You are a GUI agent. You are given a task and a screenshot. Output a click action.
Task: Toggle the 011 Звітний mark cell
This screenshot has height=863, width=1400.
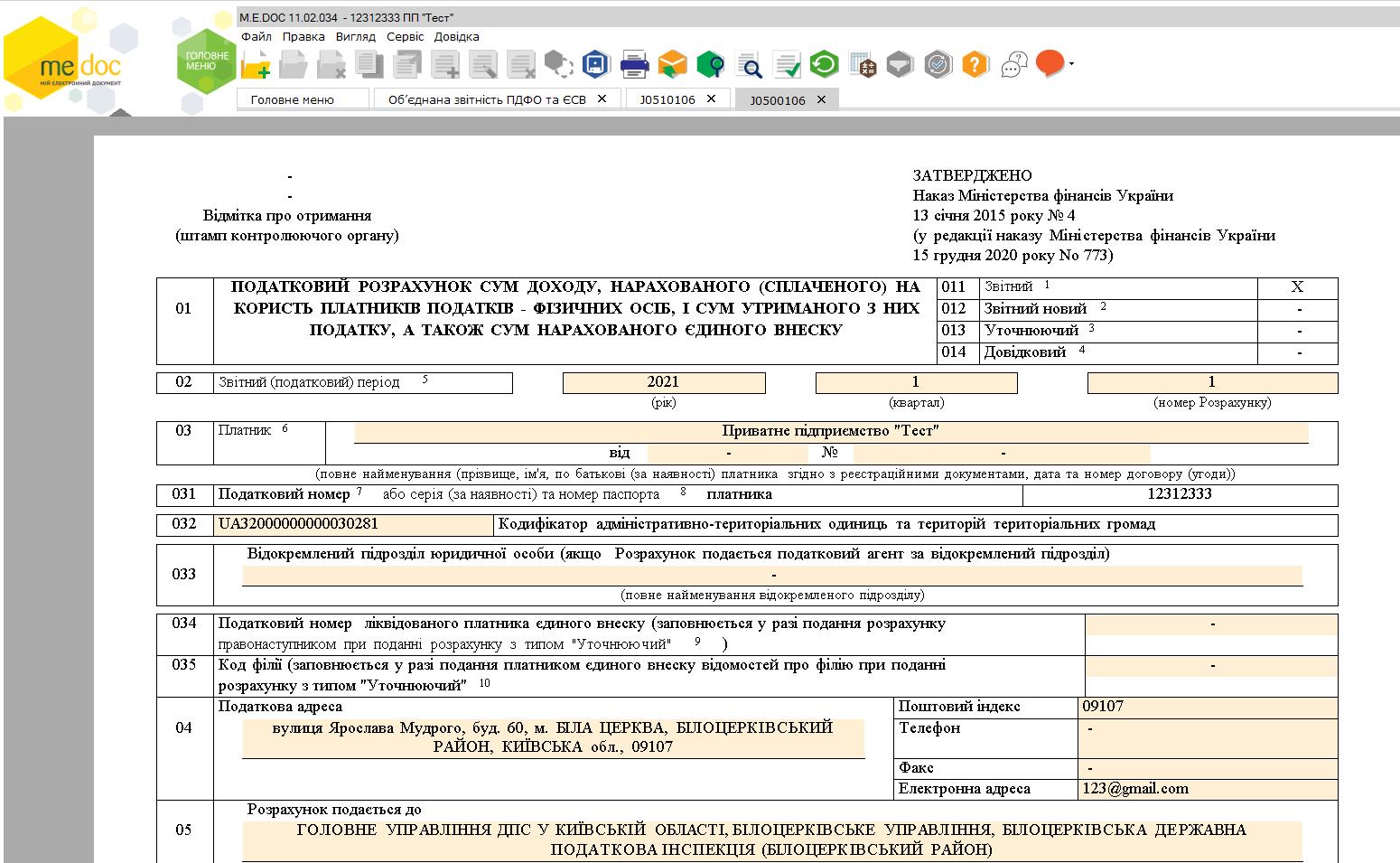tap(1297, 286)
